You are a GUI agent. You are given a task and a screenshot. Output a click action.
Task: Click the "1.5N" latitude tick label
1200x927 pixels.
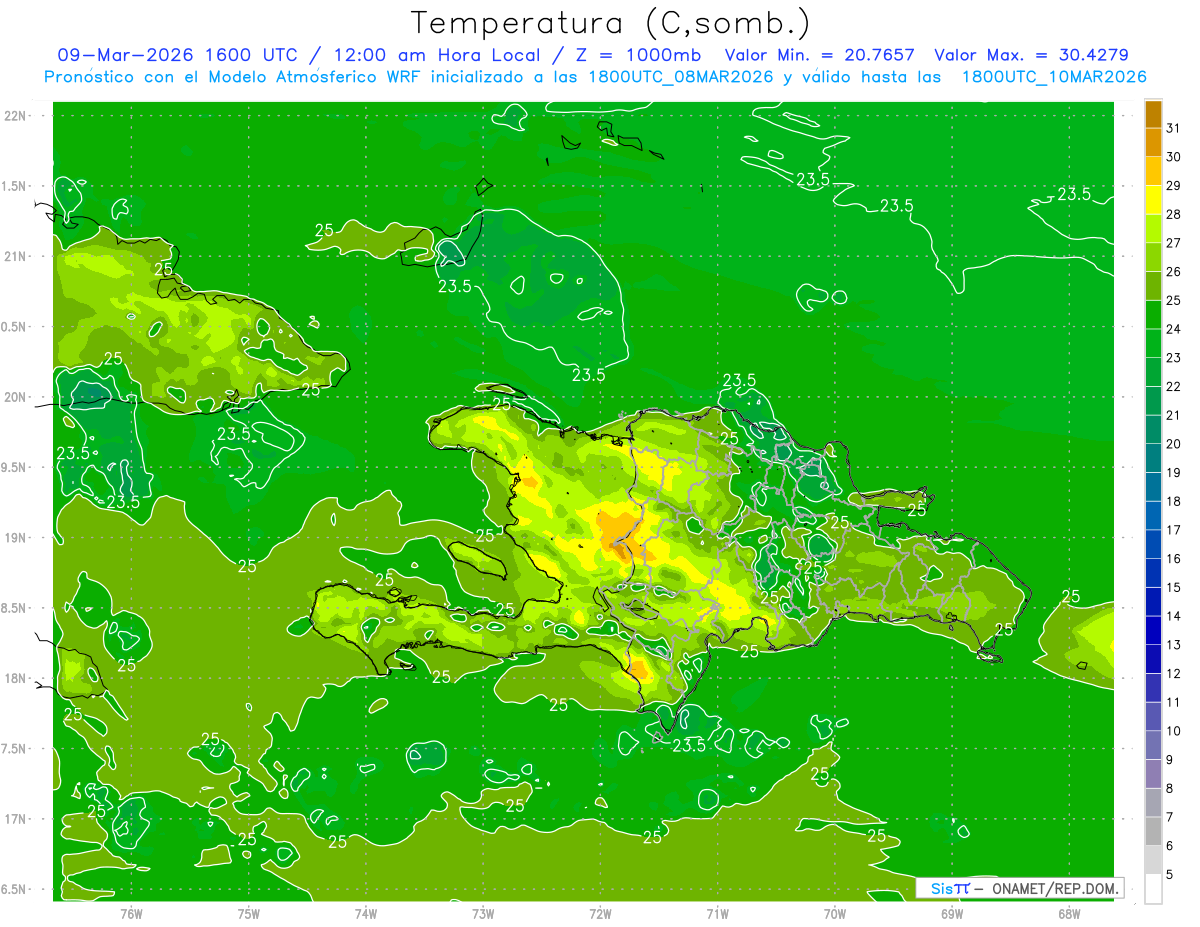14,186
